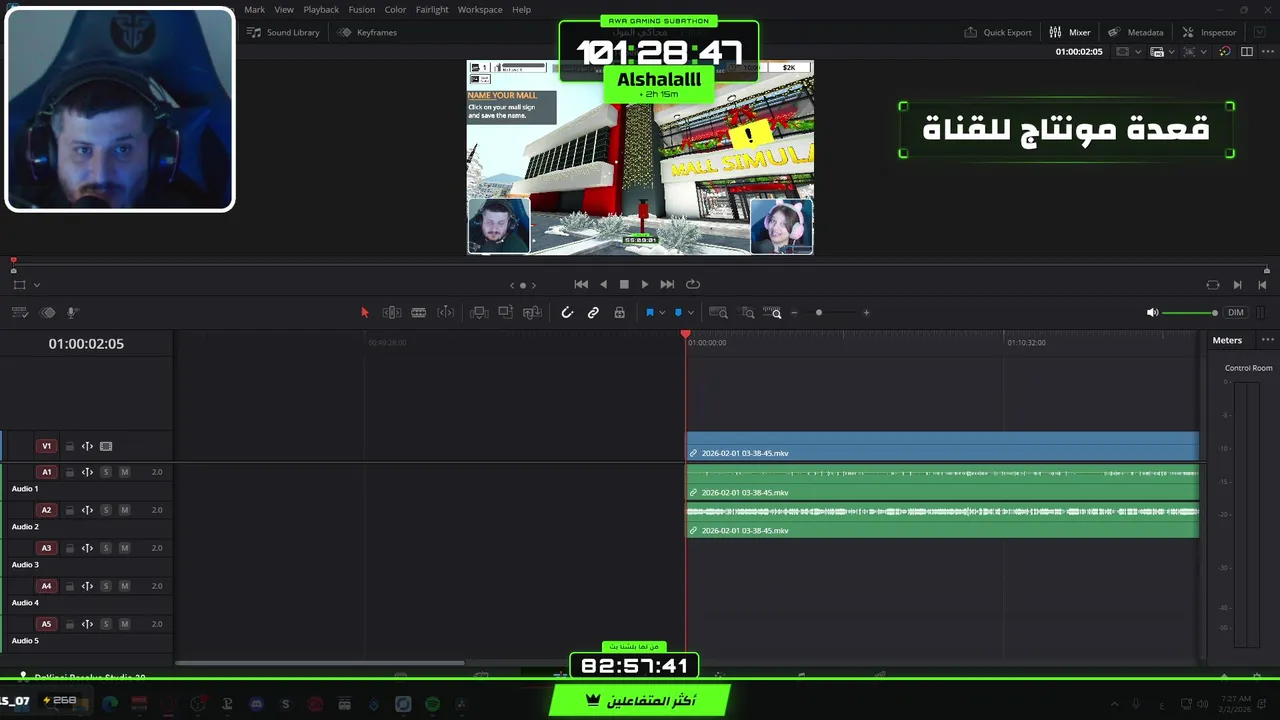
Task: Click the Full Extent Zoom icon
Action: 718,313
